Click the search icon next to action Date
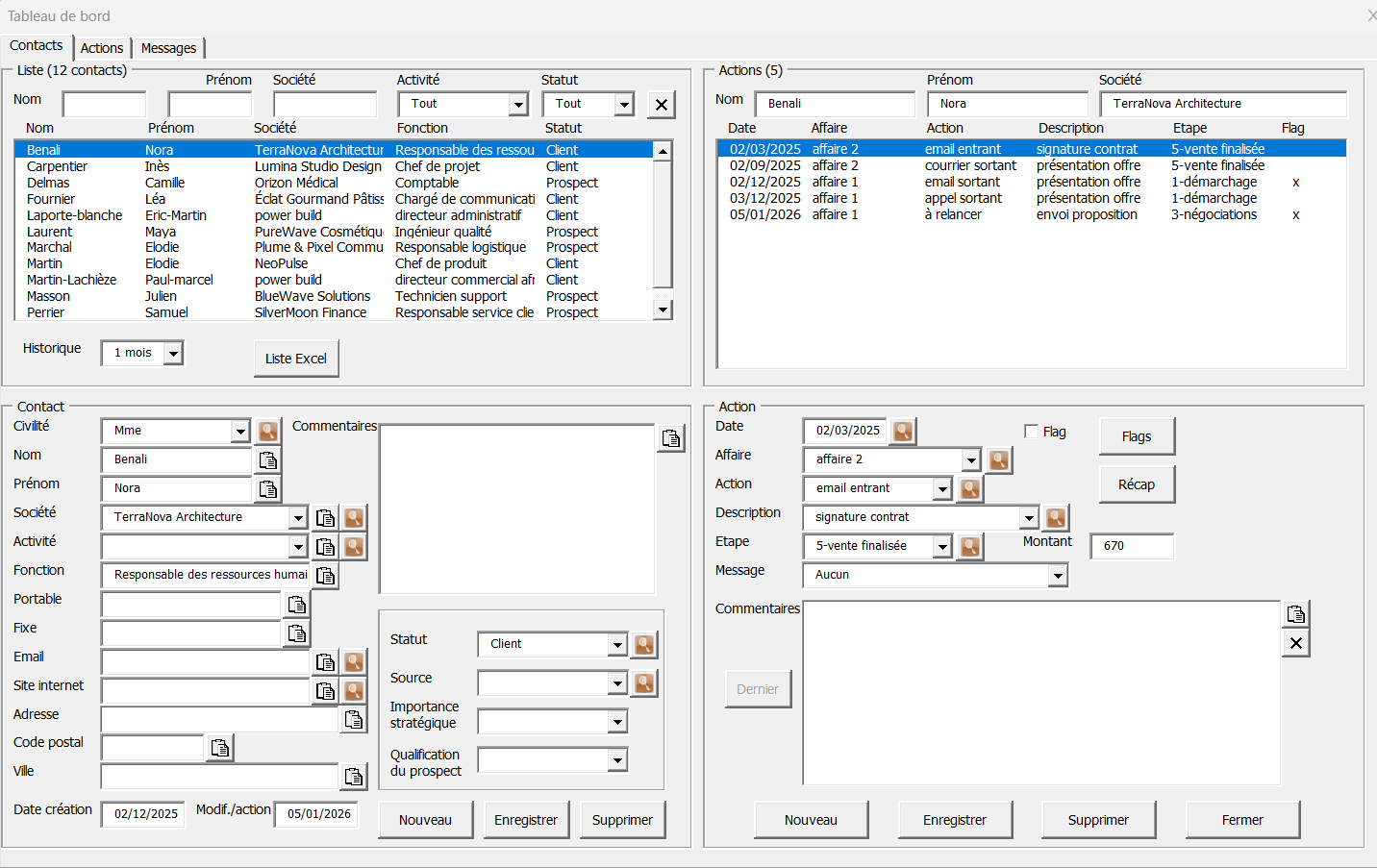Screen dimensions: 1377x868 click(903, 431)
